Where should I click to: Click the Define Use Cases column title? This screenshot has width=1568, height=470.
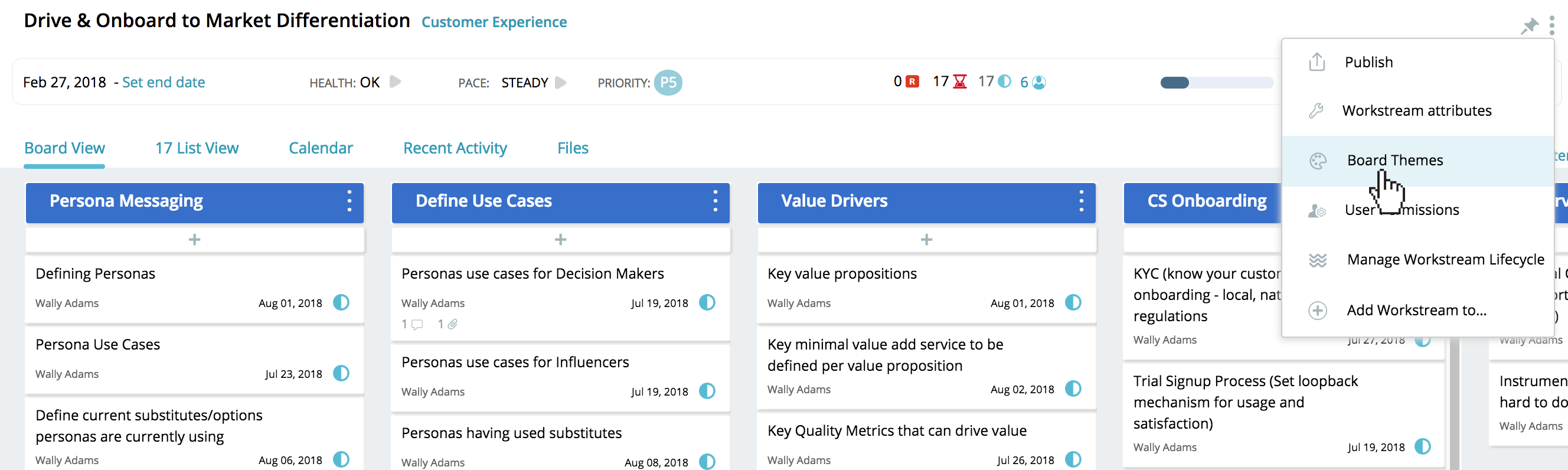[484, 201]
